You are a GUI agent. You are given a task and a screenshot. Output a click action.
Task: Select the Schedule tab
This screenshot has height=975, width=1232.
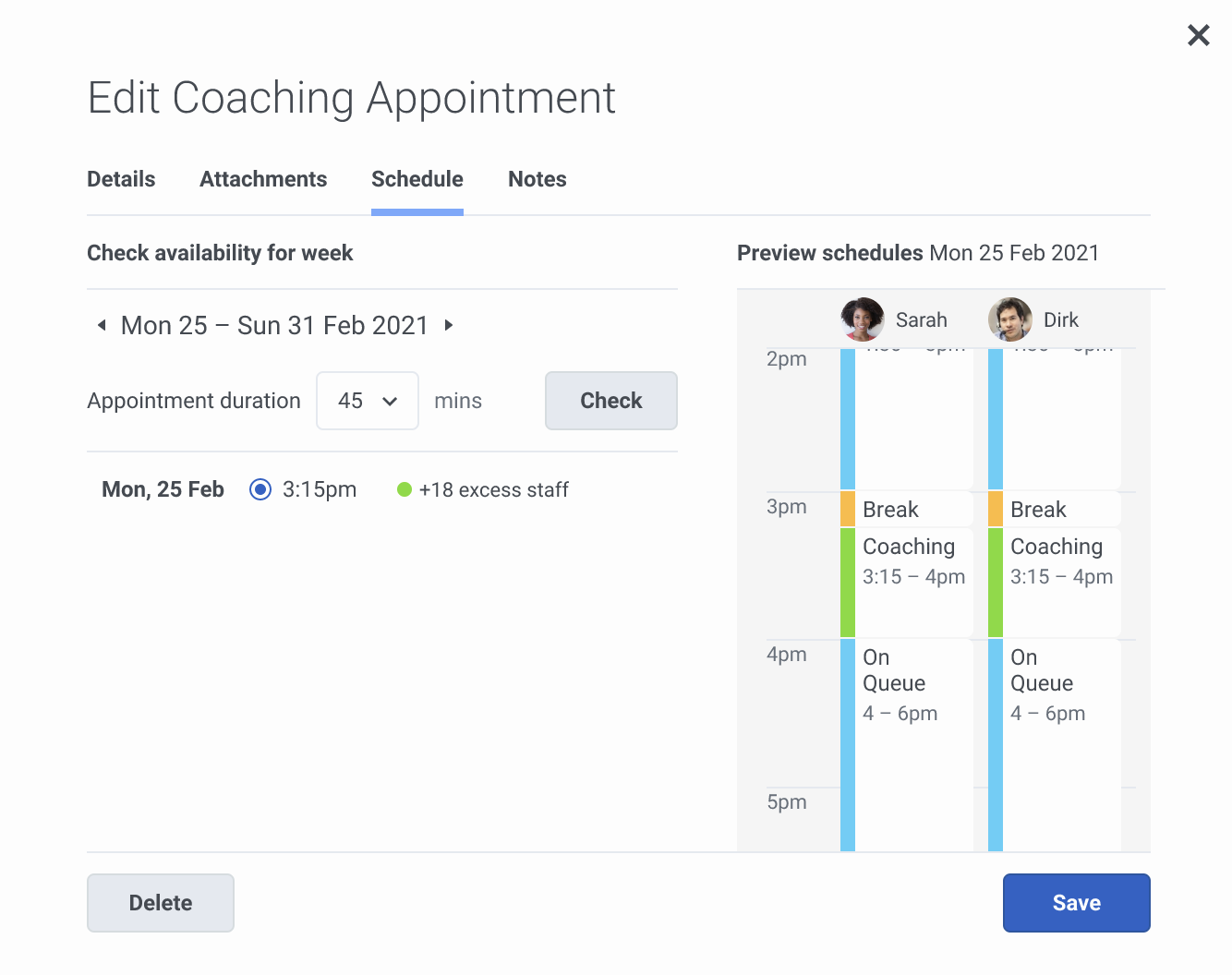click(x=417, y=179)
